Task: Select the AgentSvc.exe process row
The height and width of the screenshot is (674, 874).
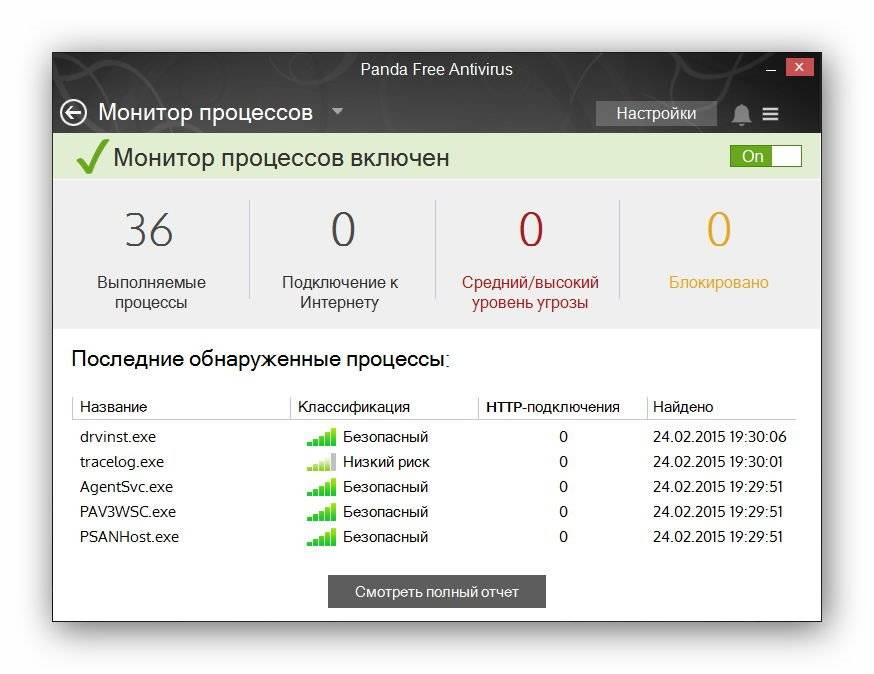Action: [434, 487]
